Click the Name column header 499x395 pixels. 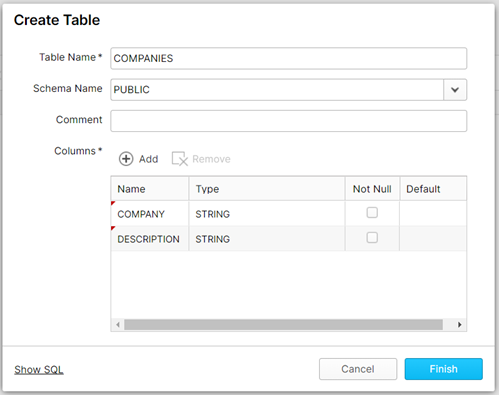(x=150, y=189)
